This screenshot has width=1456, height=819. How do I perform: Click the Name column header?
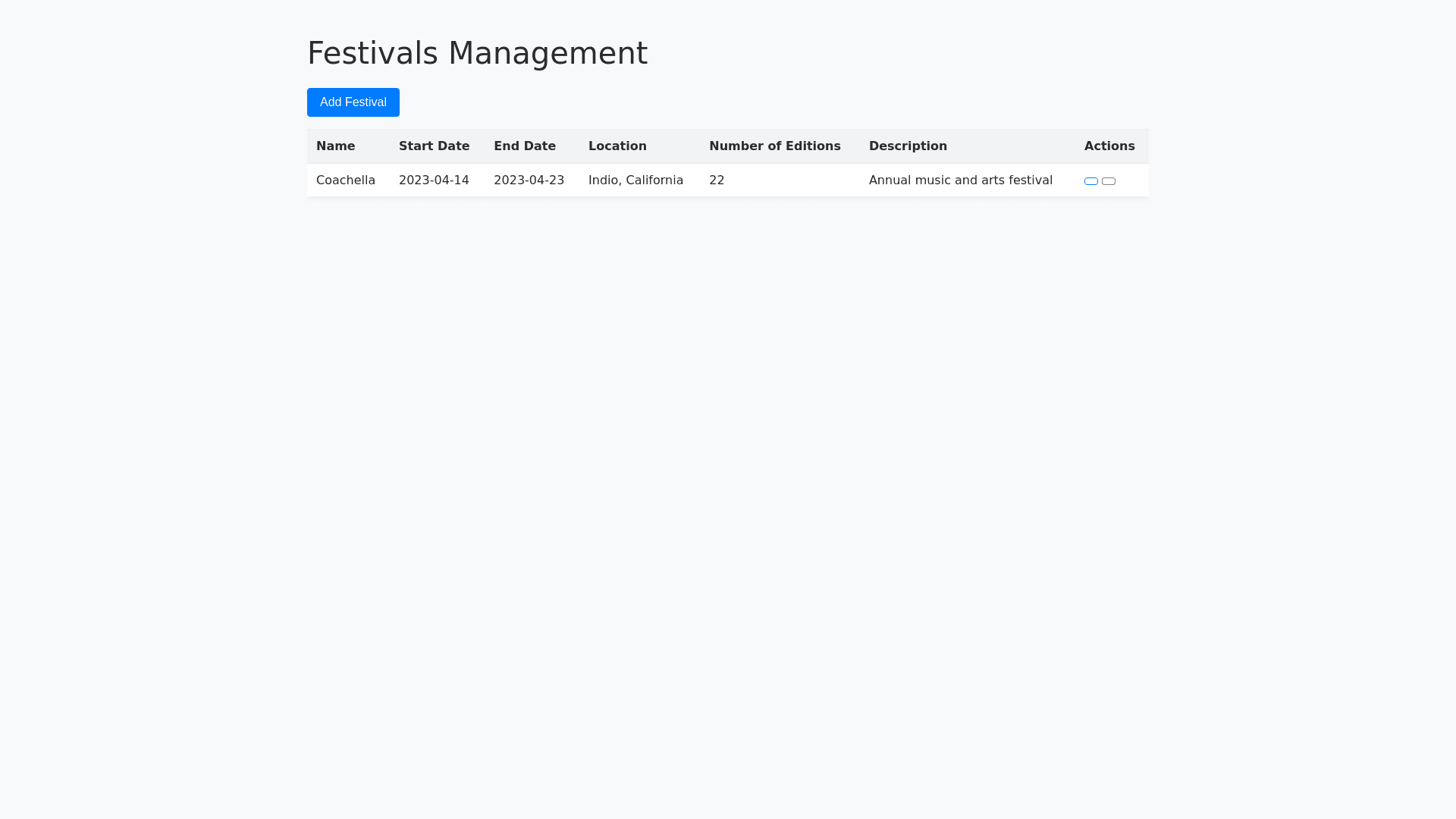point(335,146)
